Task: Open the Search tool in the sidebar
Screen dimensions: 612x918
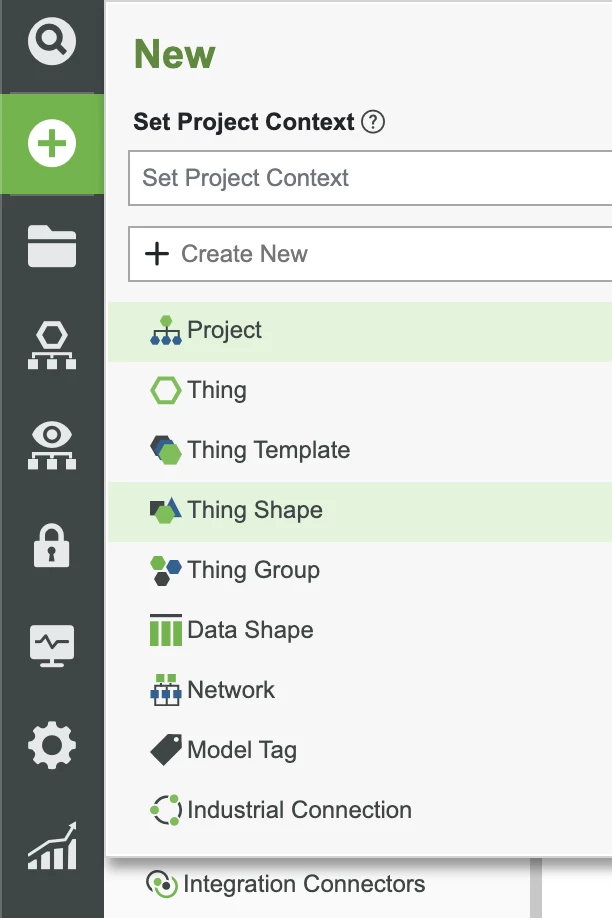Action: tap(51, 42)
